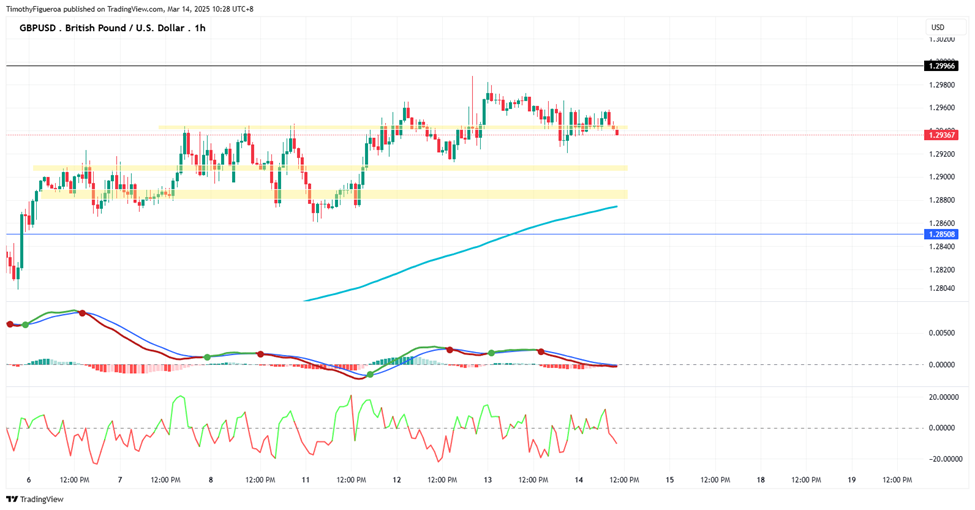Click the 1.29000 price axis label
975x510 pixels.
[x=941, y=177]
